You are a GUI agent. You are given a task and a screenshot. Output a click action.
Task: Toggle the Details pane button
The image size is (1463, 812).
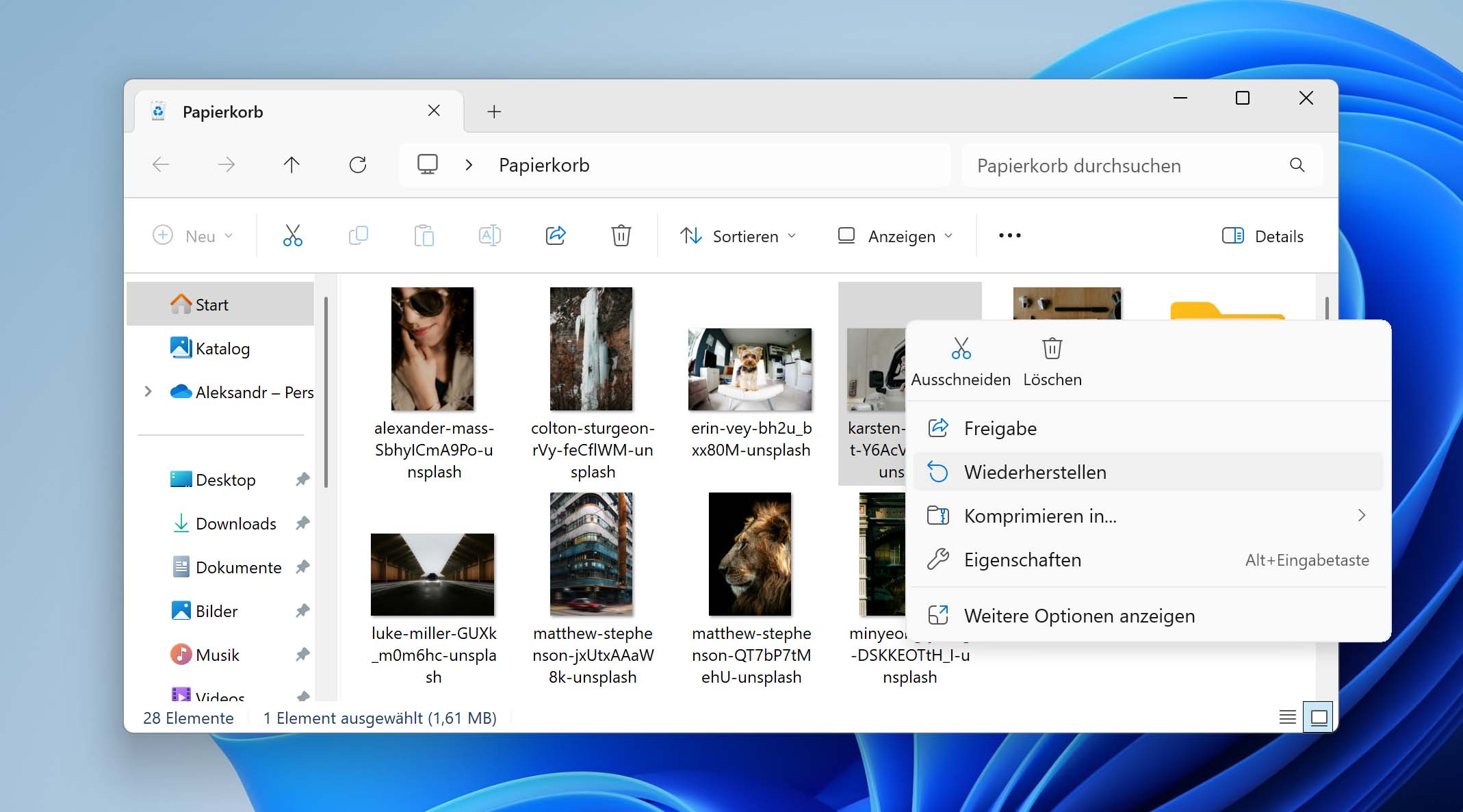click(1263, 236)
